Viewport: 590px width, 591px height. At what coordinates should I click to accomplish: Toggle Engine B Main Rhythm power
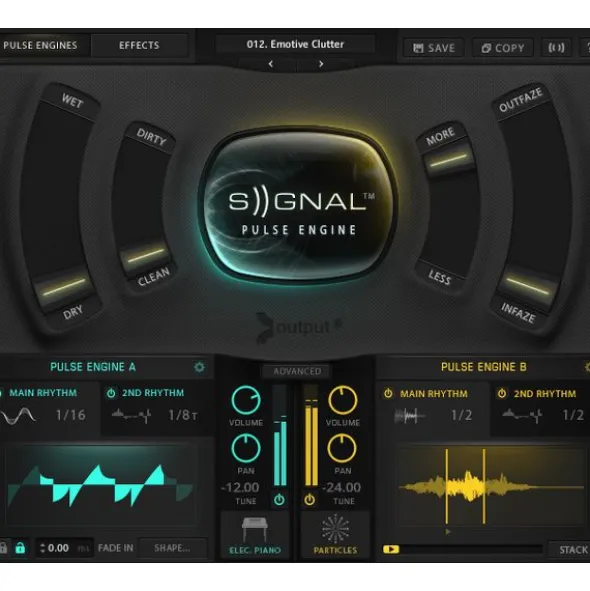(x=388, y=393)
